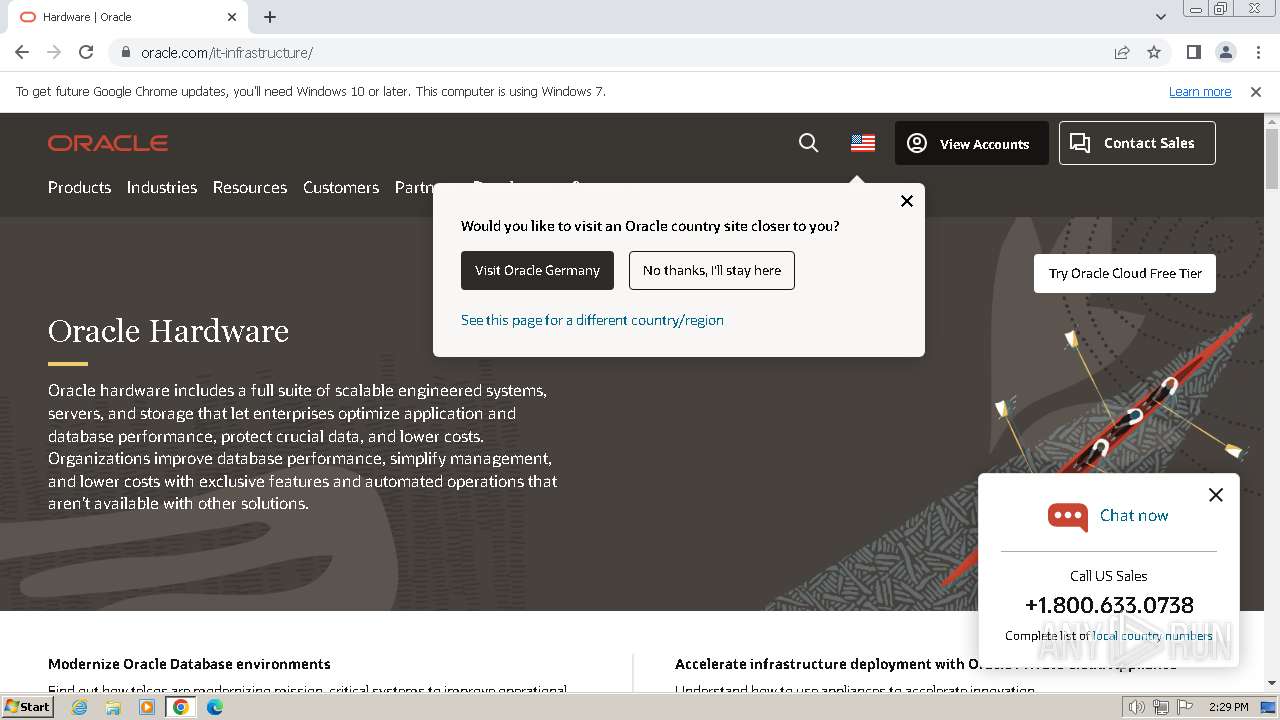The image size is (1280, 720).
Task: Open Chrome three-dot menu
Action: (x=1257, y=52)
